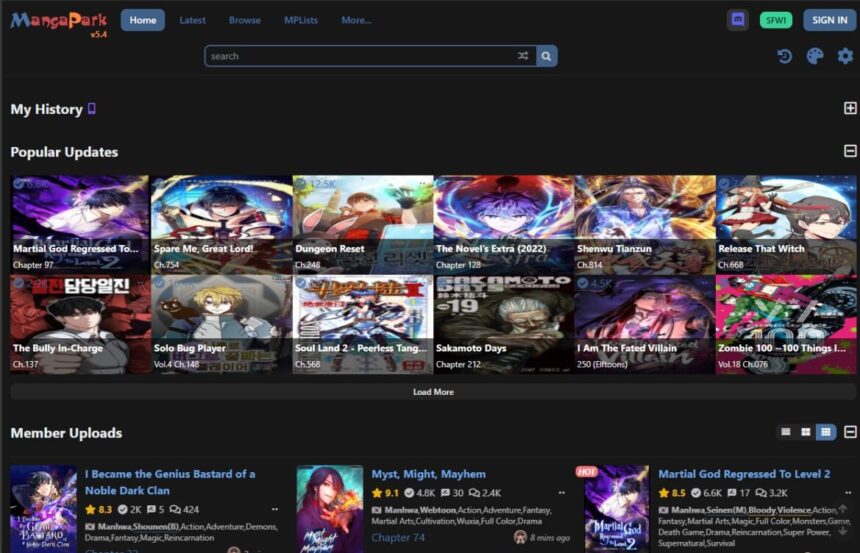
Task: Go to the Home tab
Action: pyautogui.click(x=143, y=20)
